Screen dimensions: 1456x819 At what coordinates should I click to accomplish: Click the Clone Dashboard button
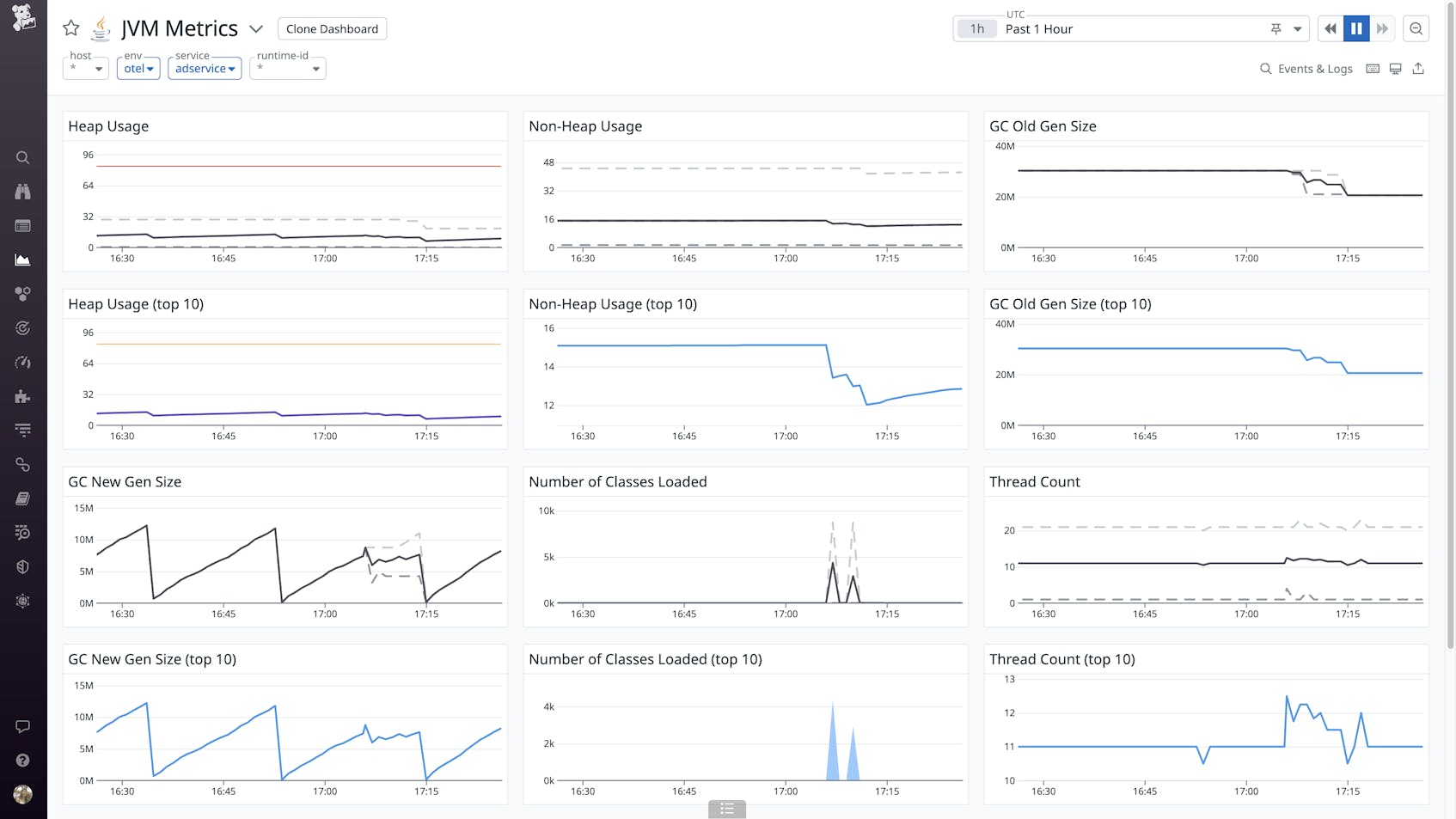click(332, 28)
